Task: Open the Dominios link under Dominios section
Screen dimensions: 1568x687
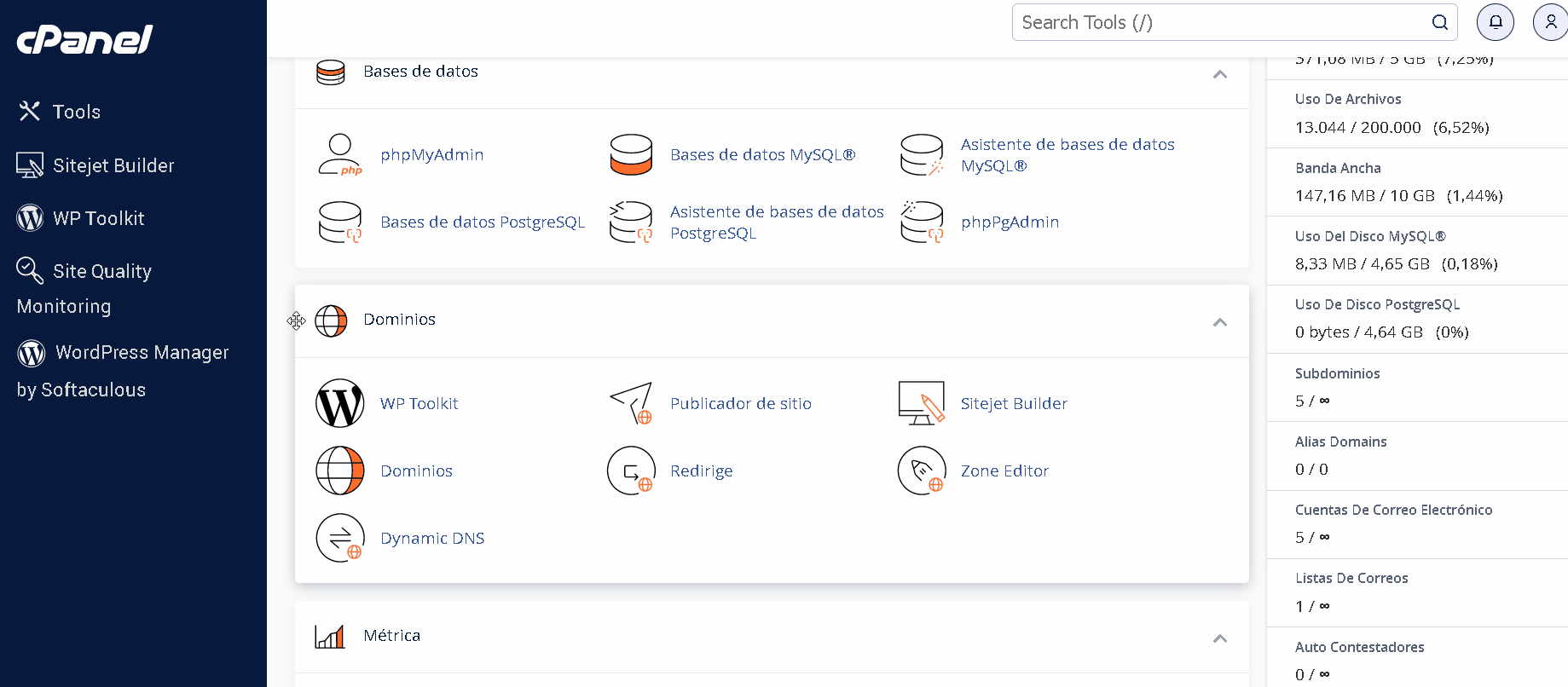Action: [x=416, y=471]
